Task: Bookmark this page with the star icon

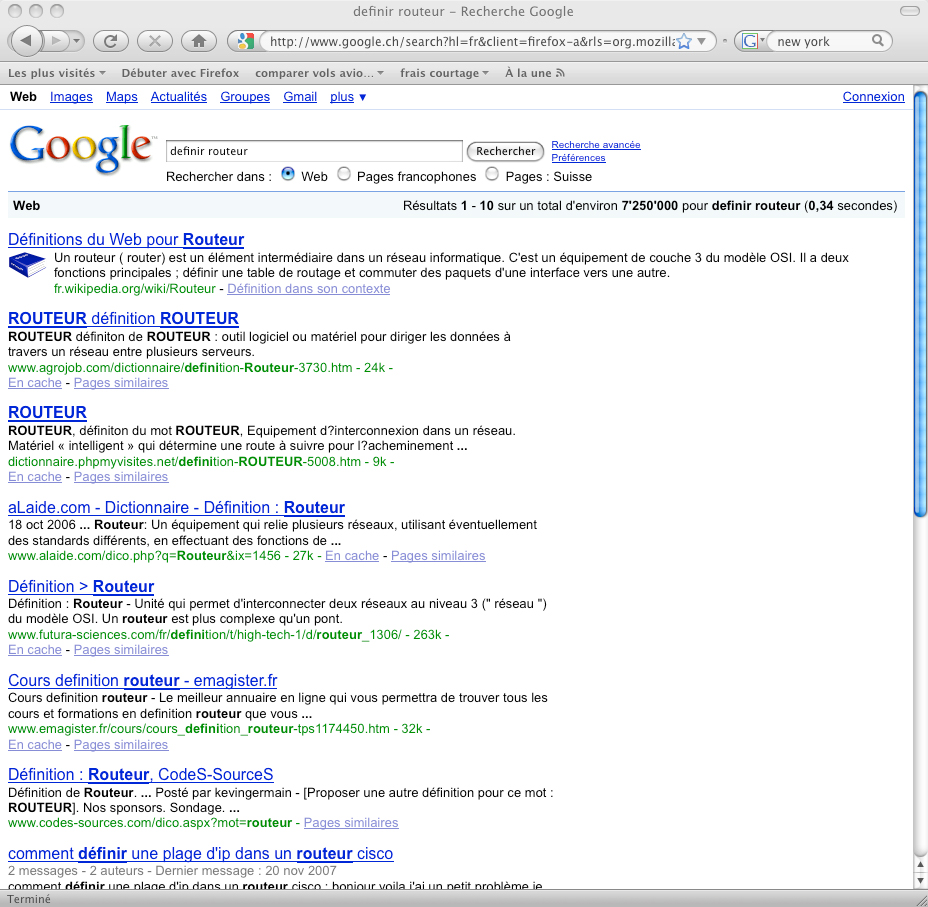Action: pos(684,41)
